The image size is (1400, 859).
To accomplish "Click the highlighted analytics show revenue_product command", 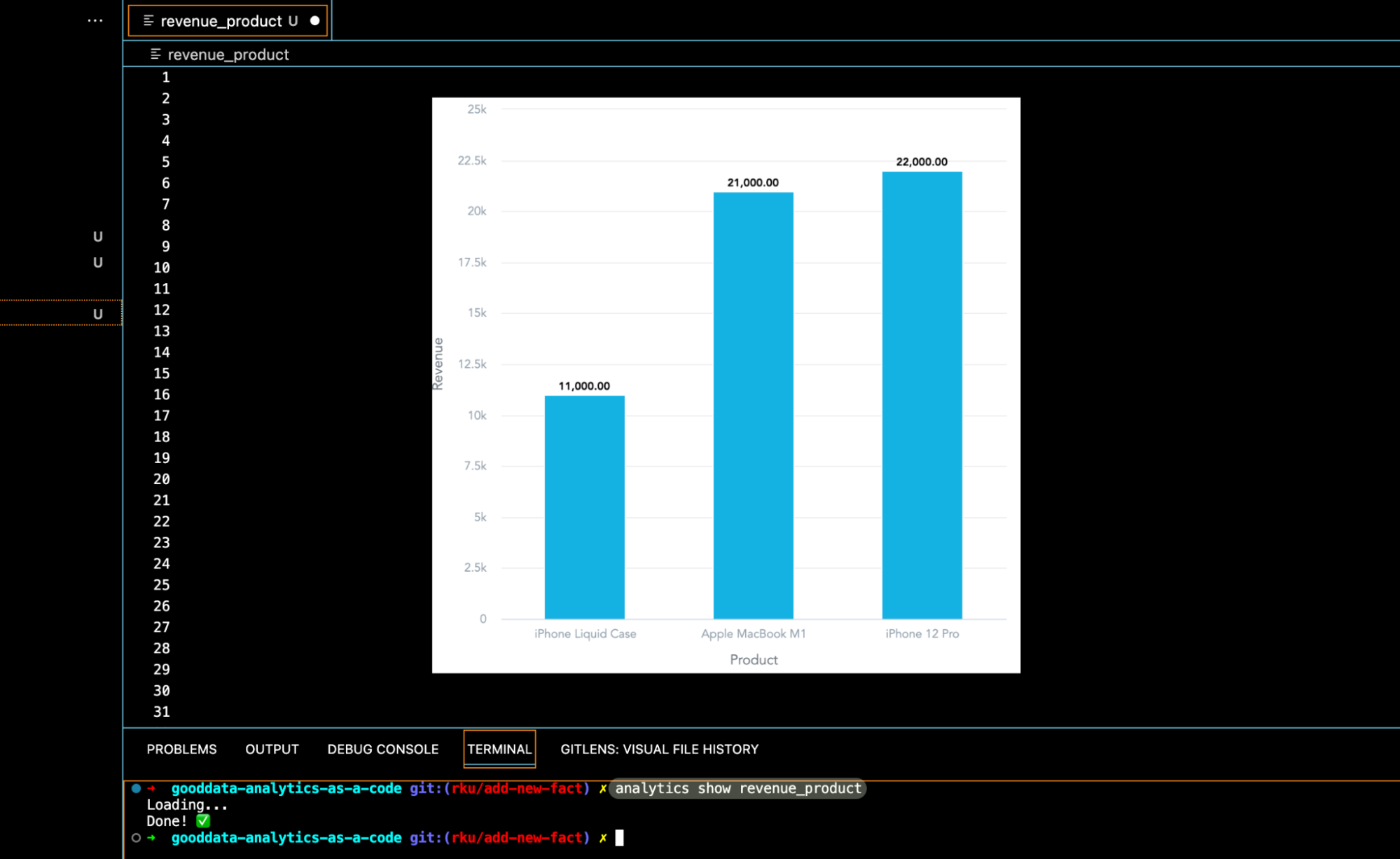I will click(737, 788).
